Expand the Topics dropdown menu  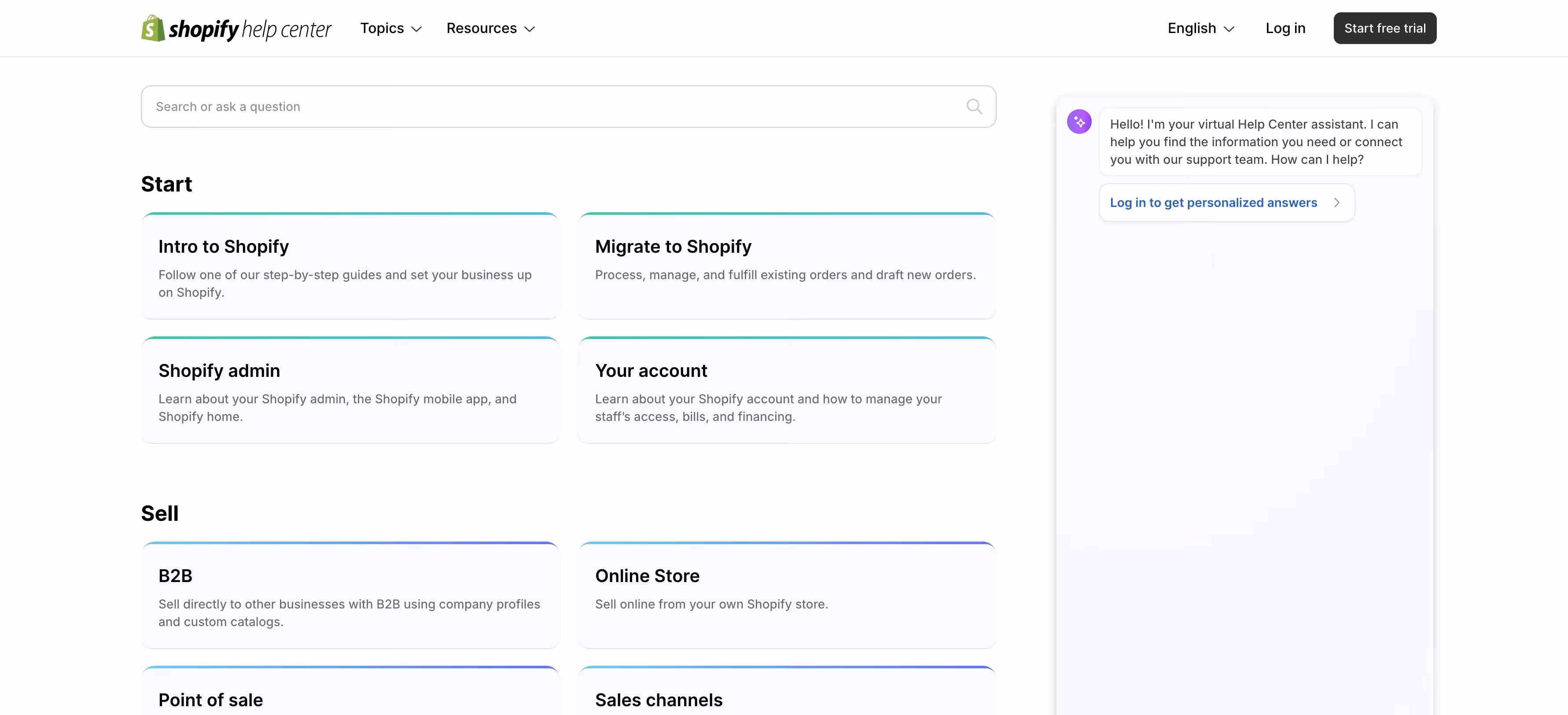pyautogui.click(x=391, y=29)
